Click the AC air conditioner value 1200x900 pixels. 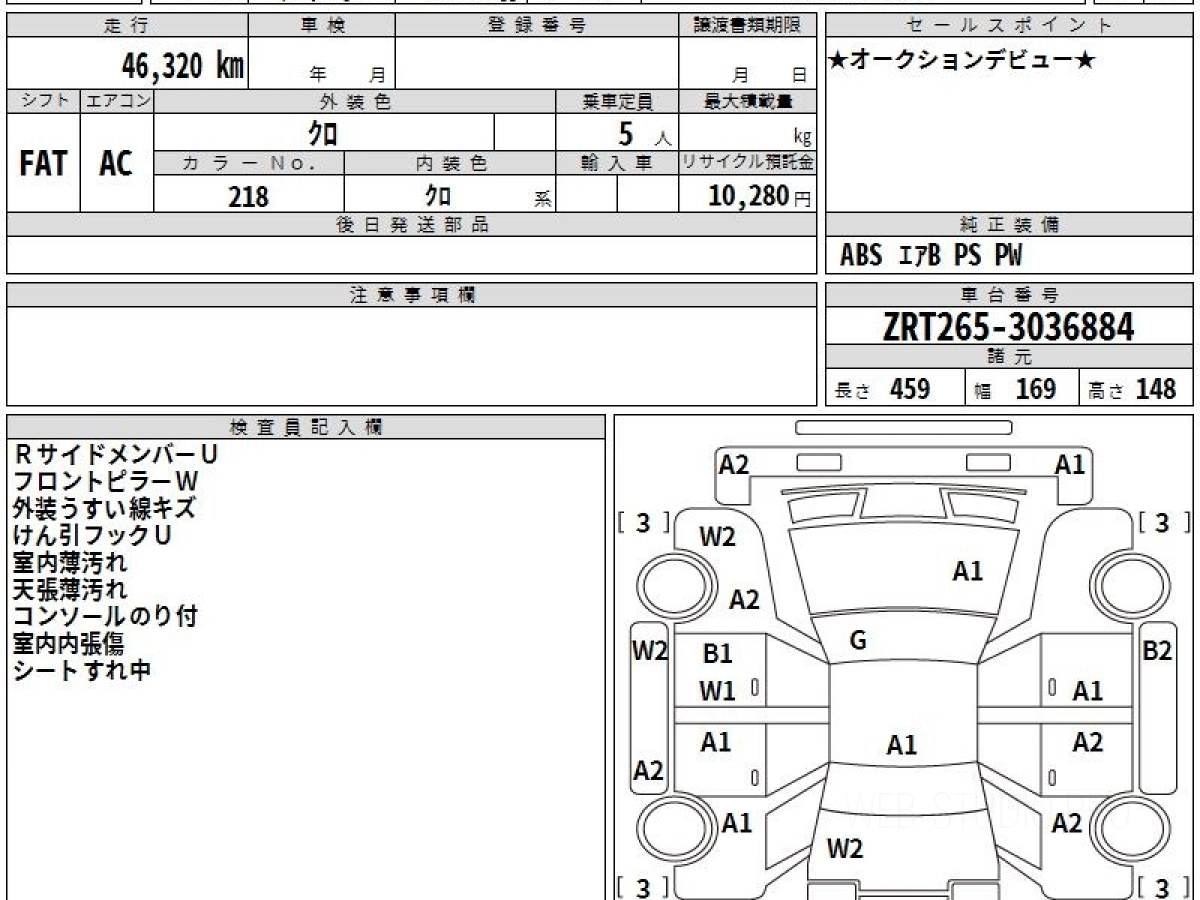pyautogui.click(x=116, y=164)
